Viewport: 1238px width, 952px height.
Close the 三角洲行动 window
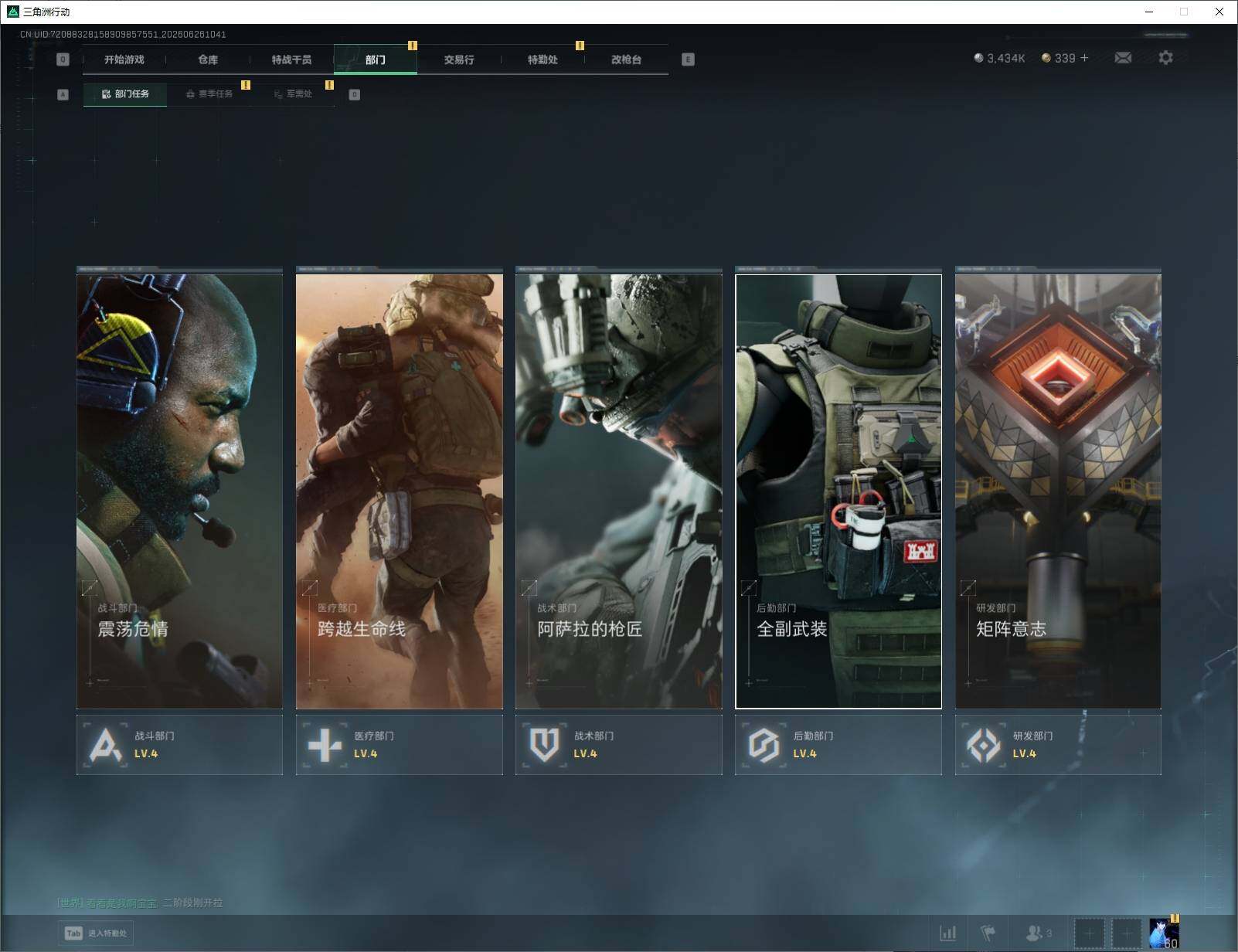[1219, 12]
